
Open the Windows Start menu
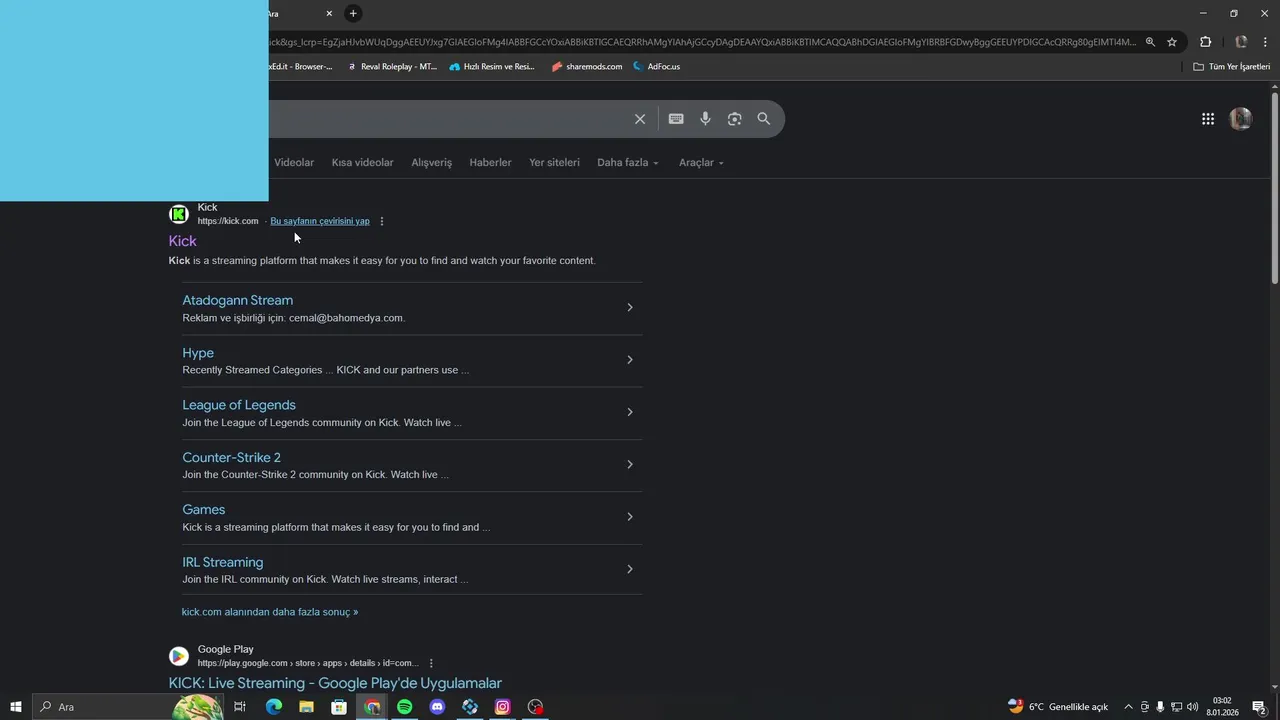pyautogui.click(x=16, y=707)
